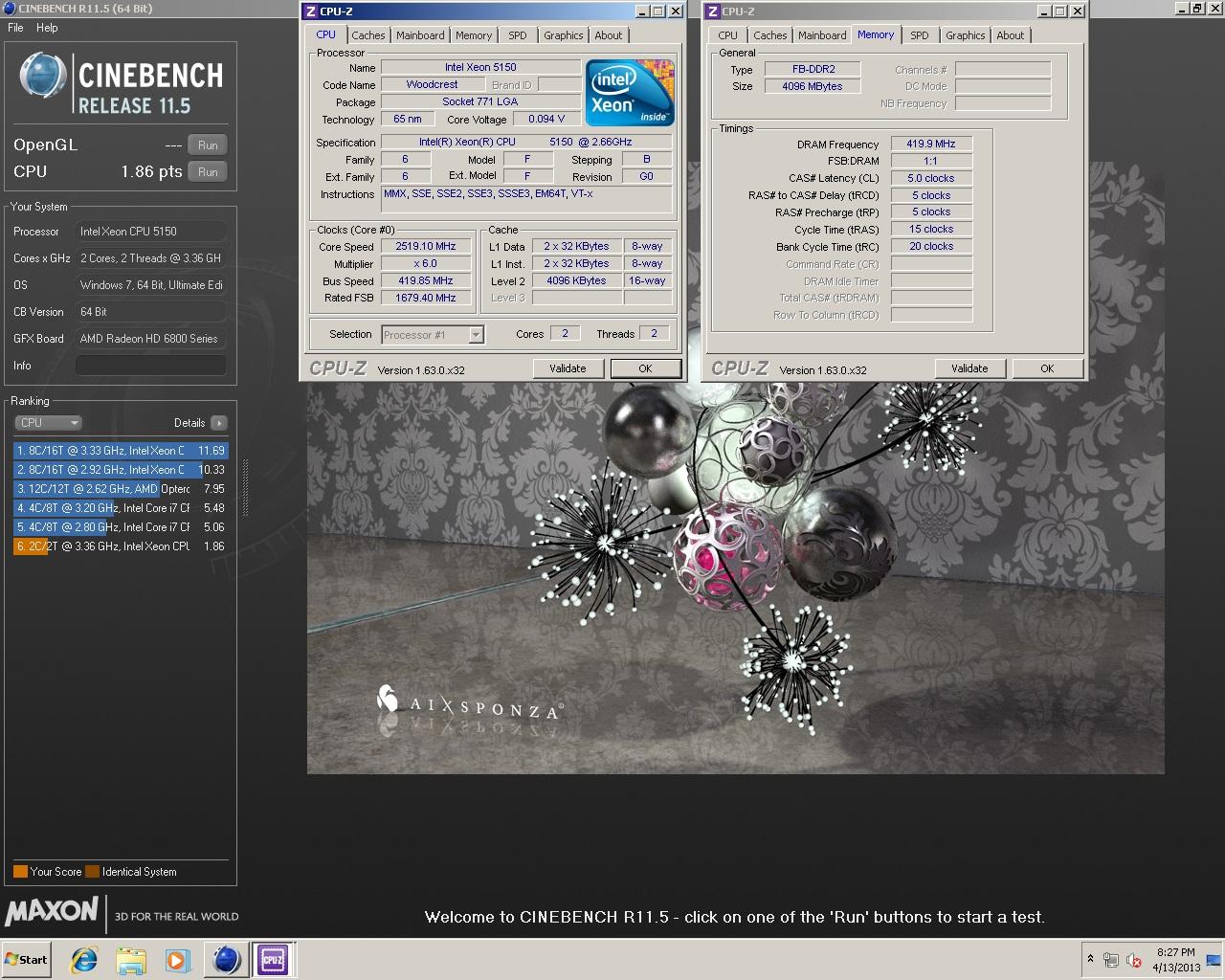1225x980 pixels.
Task: Click Validate in left CPU-Z window
Action: (x=568, y=368)
